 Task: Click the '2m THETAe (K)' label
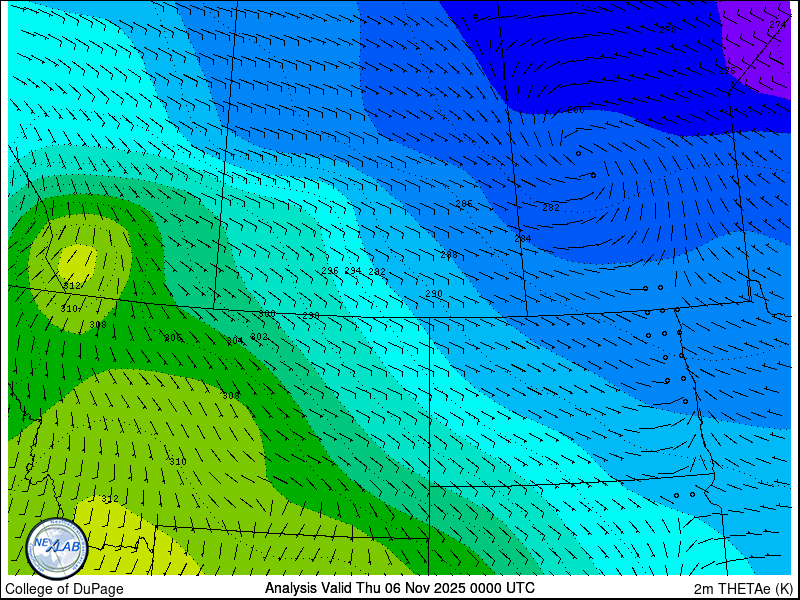pyautogui.click(x=743, y=588)
